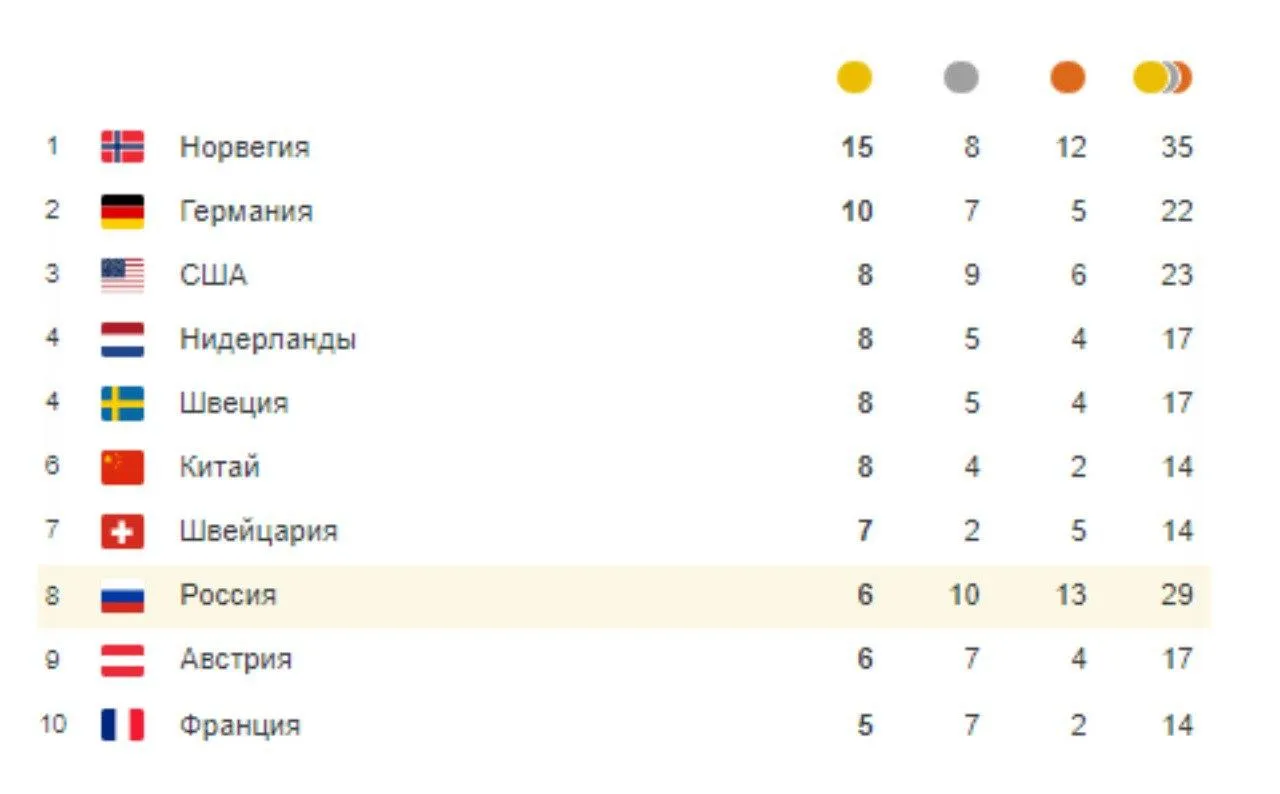Image resolution: width=1280 pixels, height=794 pixels.
Task: Click the silver medal column icon
Action: 961,77
